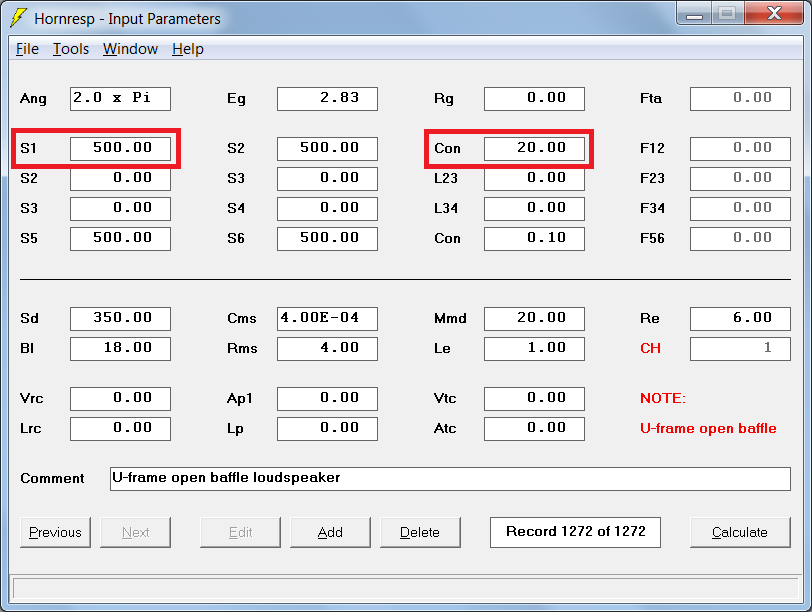The width and height of the screenshot is (812, 612).
Task: Click the Record 1272 of 1272 box
Action: 575,532
